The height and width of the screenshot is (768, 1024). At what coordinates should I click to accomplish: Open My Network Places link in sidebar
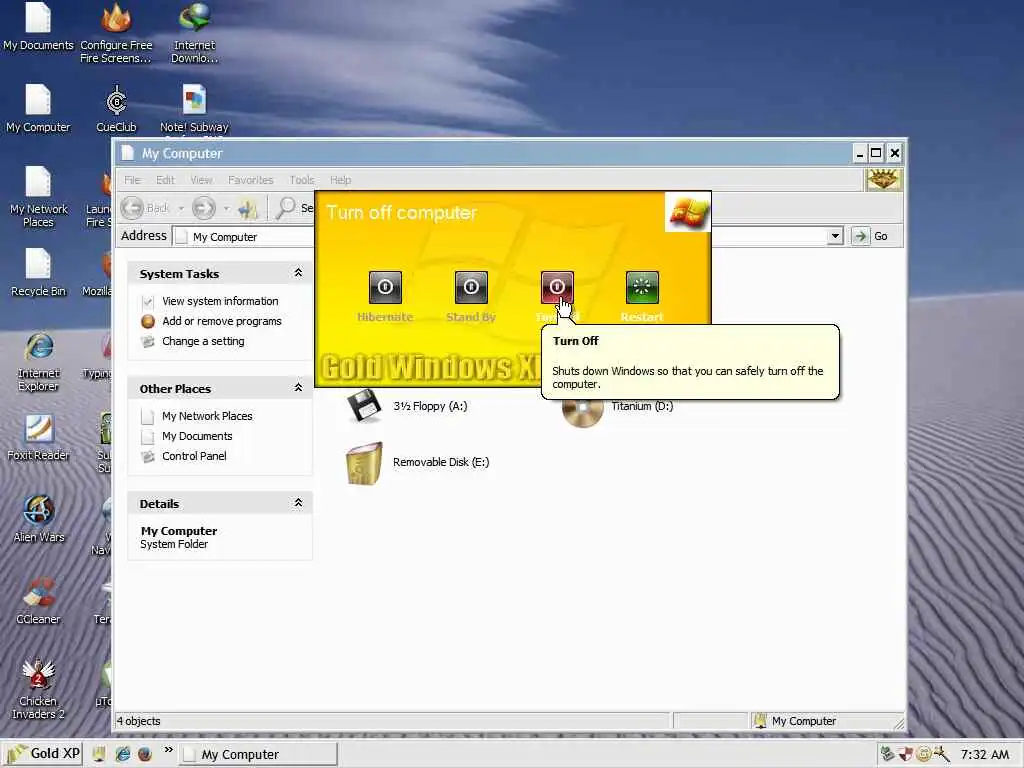207,416
